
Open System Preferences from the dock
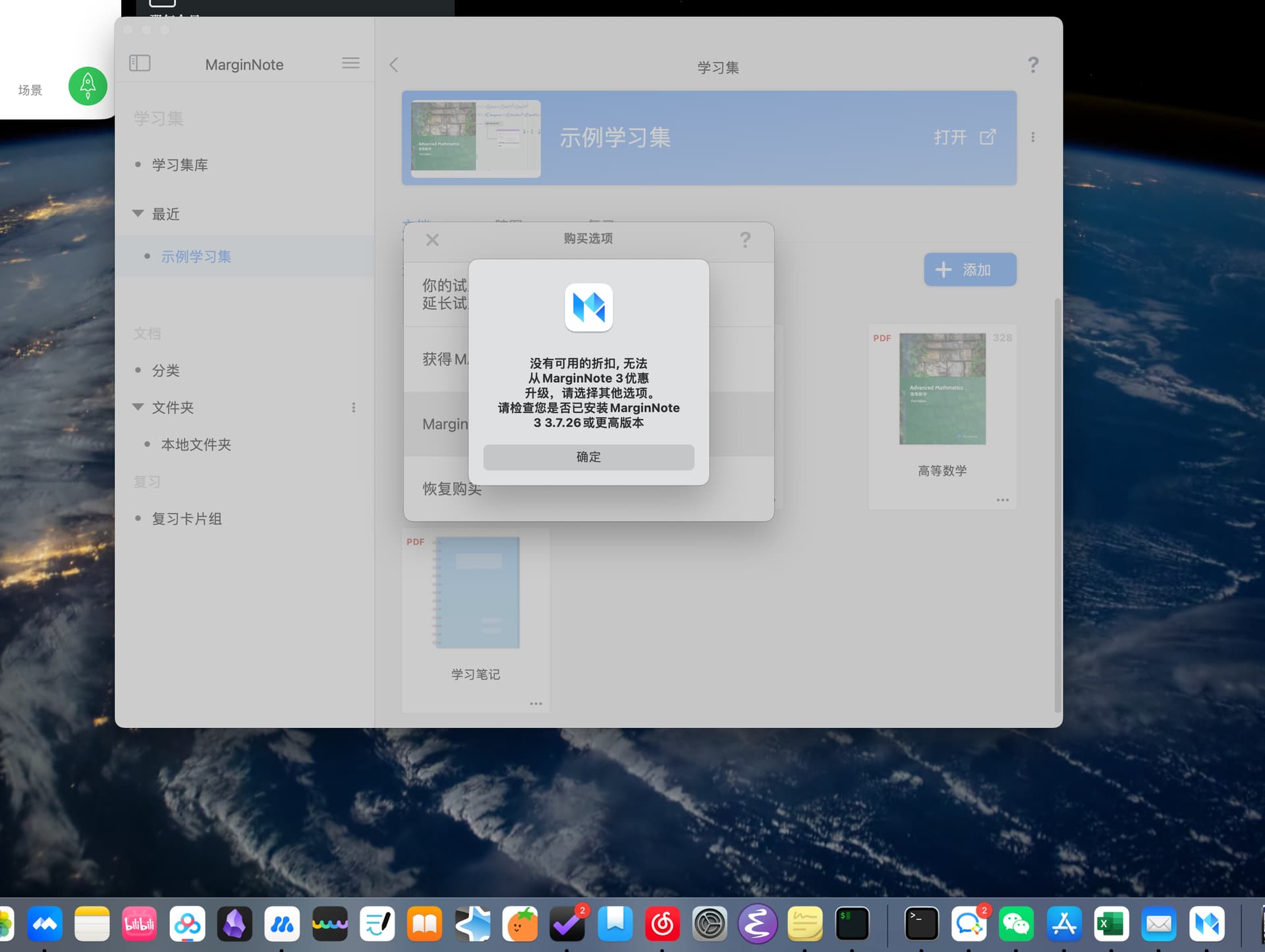click(710, 924)
